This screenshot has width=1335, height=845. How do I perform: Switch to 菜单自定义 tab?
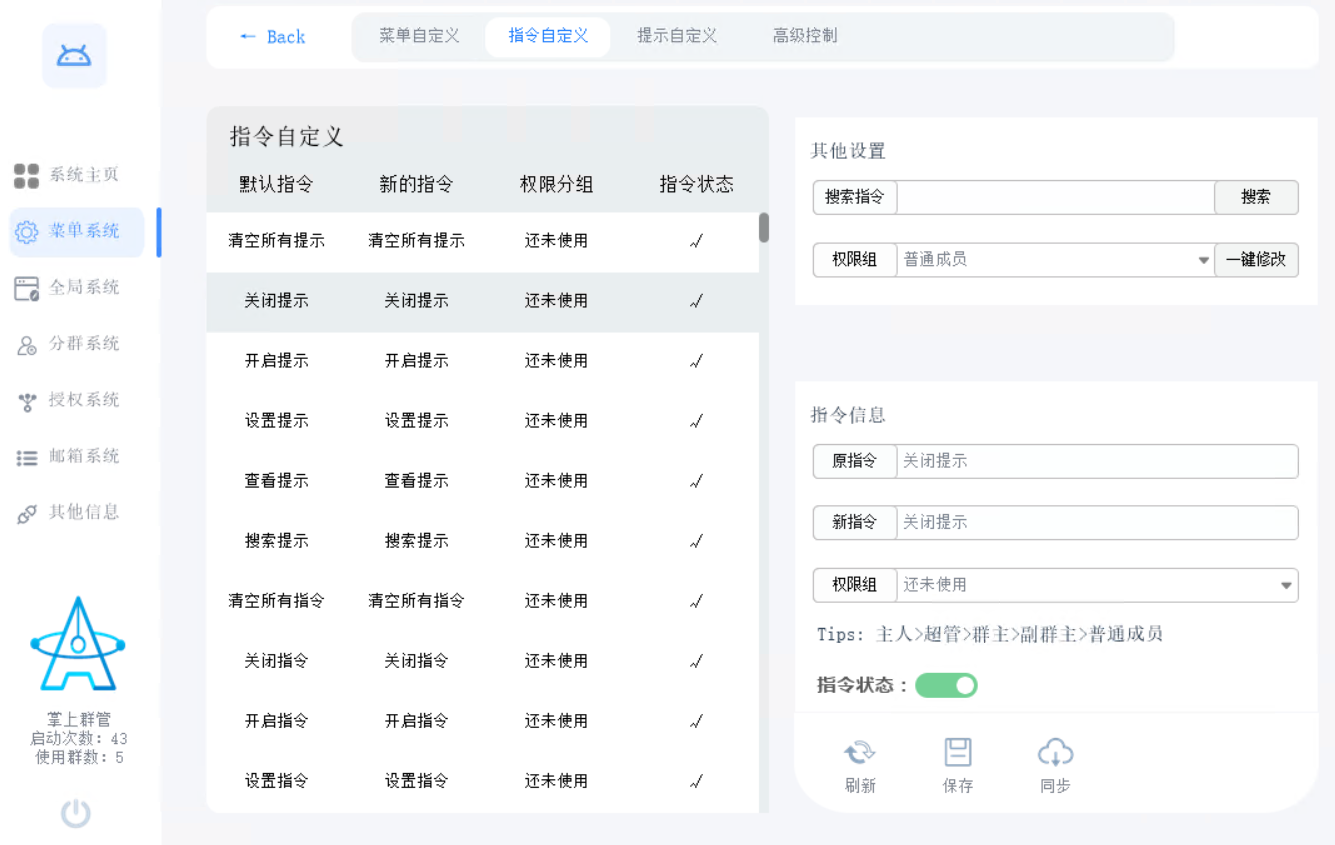(x=419, y=36)
